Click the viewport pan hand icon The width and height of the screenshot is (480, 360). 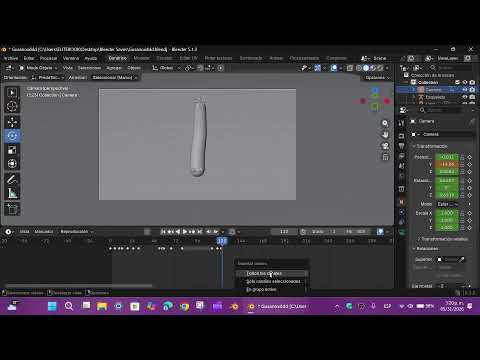point(385,135)
